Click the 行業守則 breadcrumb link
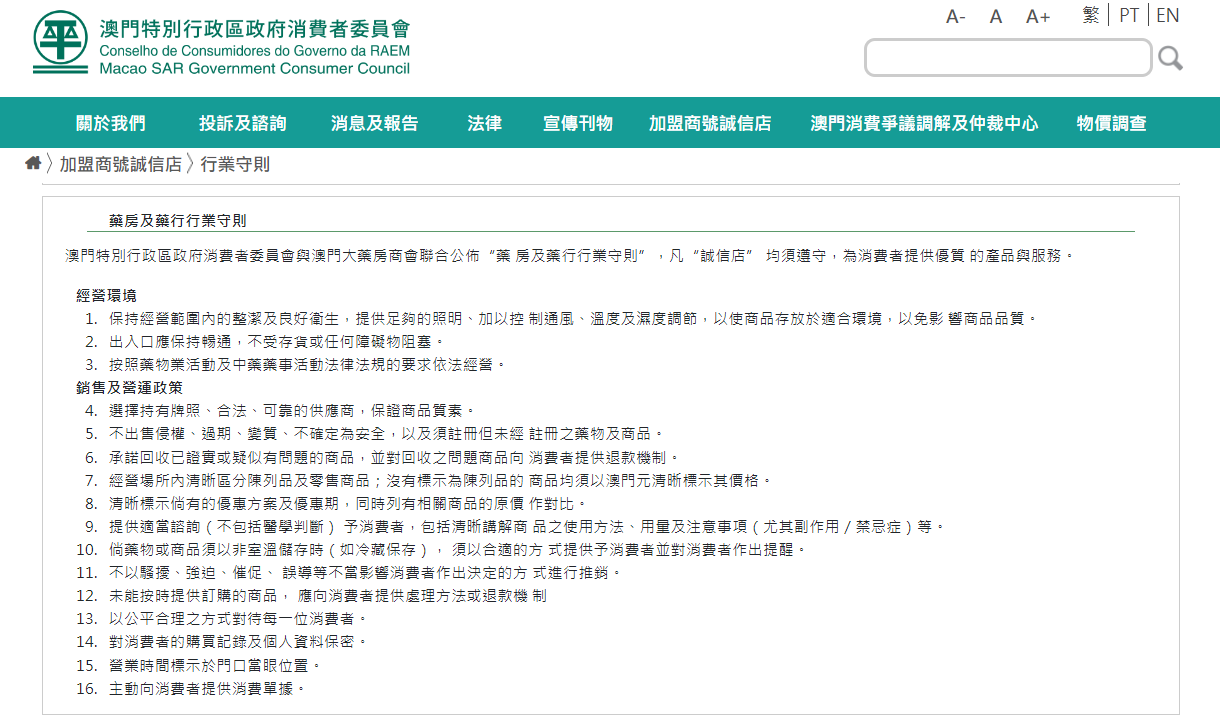 click(x=235, y=164)
